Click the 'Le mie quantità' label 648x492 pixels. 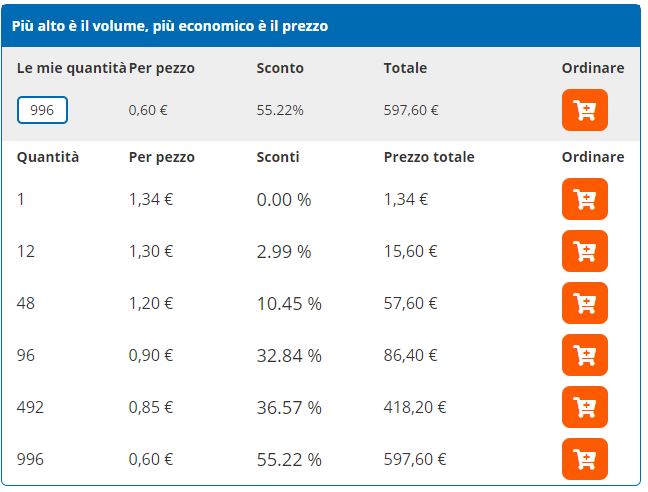[71, 68]
